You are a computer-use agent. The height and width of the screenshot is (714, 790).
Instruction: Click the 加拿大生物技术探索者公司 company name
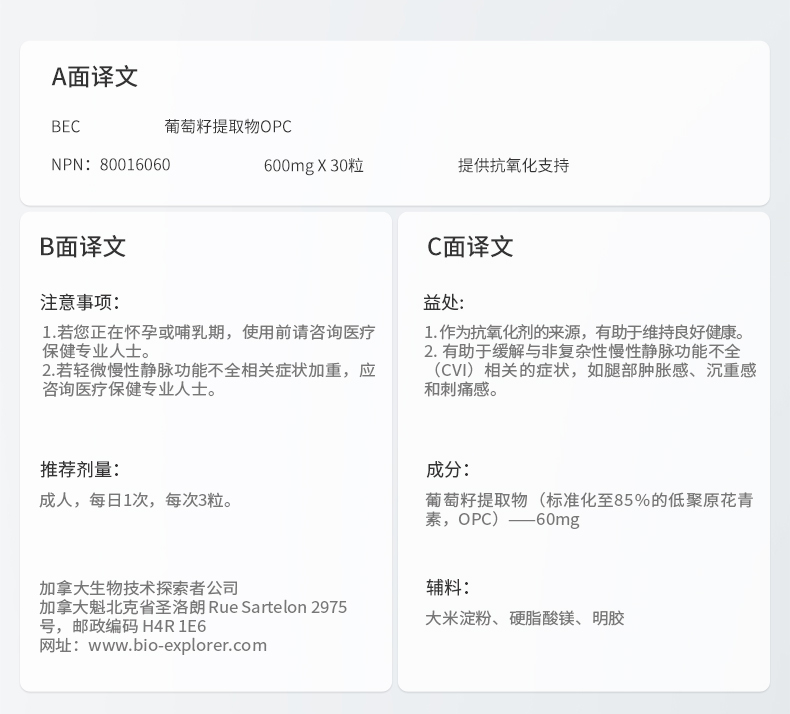pos(139,588)
